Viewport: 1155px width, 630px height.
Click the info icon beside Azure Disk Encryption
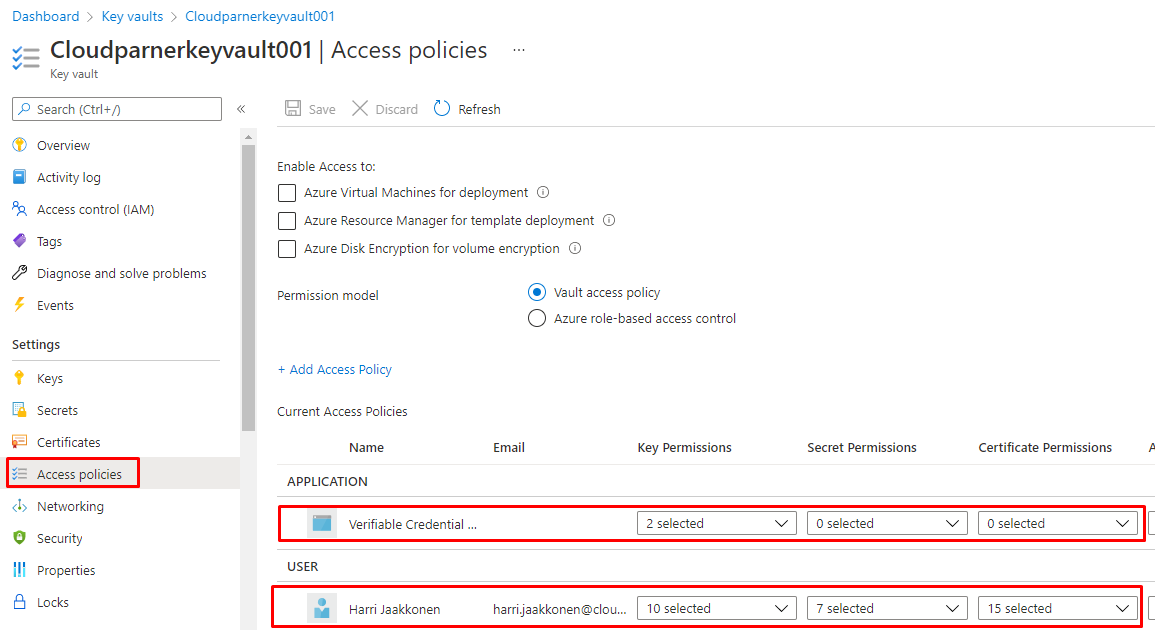coord(575,249)
